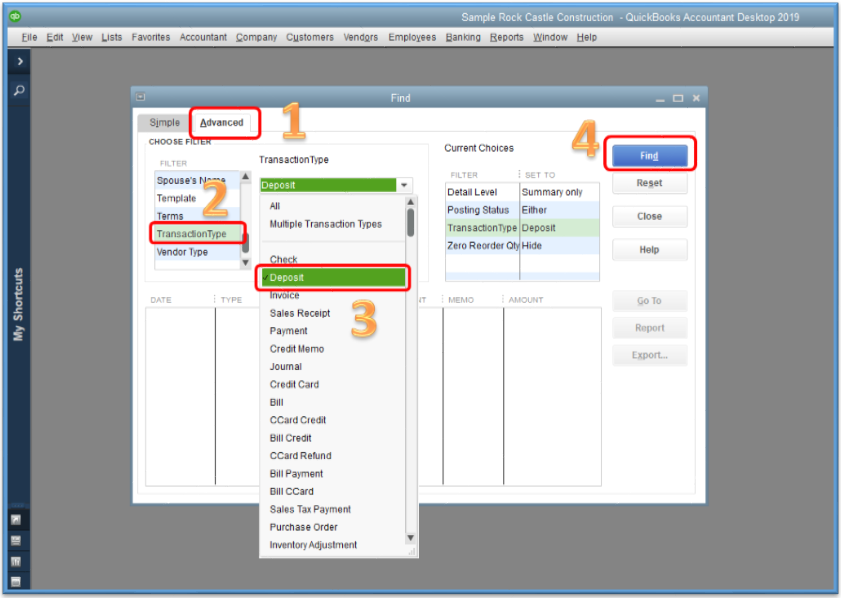The width and height of the screenshot is (841, 598).
Task: Click the dropdown list's up scroll arrow
Action: [410, 202]
